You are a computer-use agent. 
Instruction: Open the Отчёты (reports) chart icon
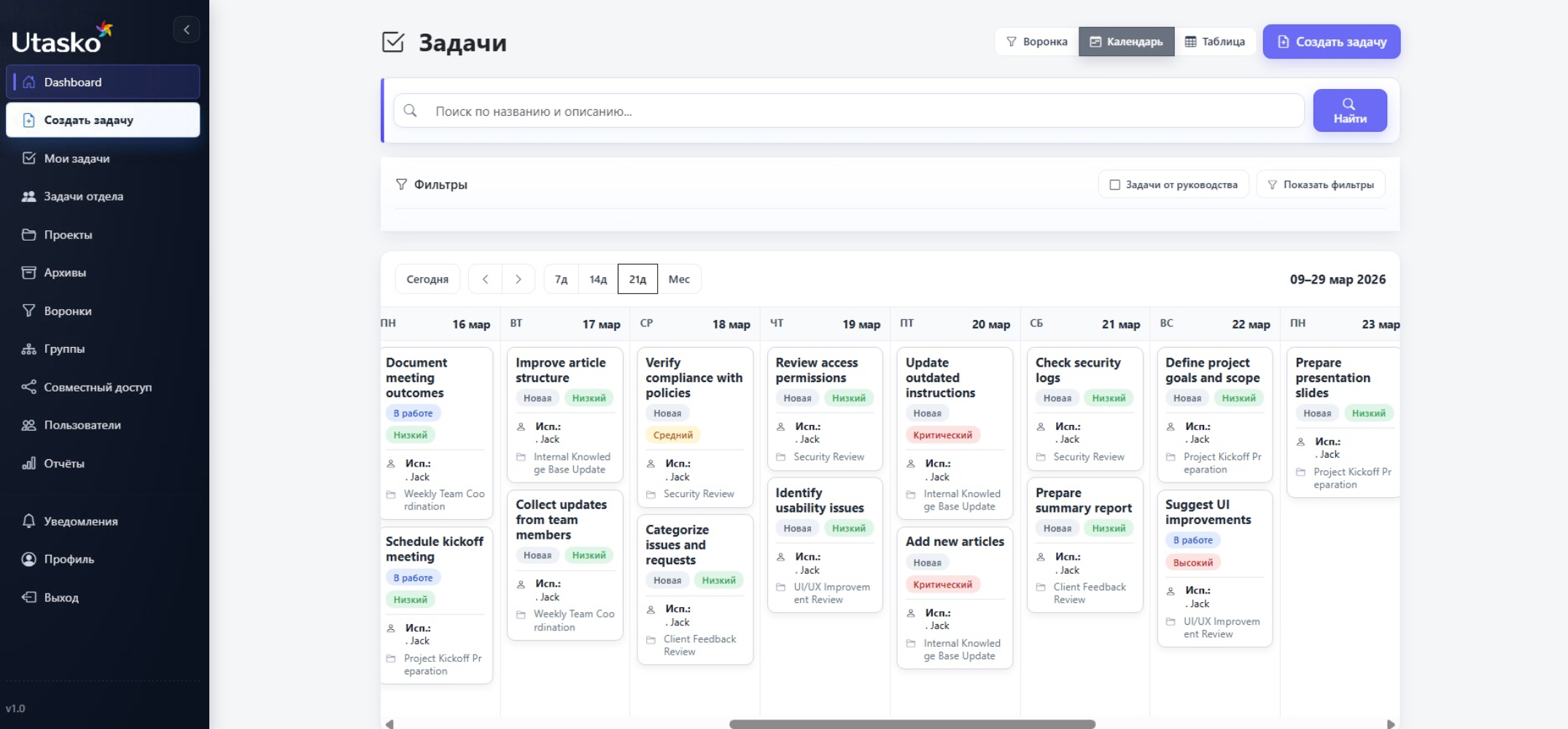(x=29, y=463)
